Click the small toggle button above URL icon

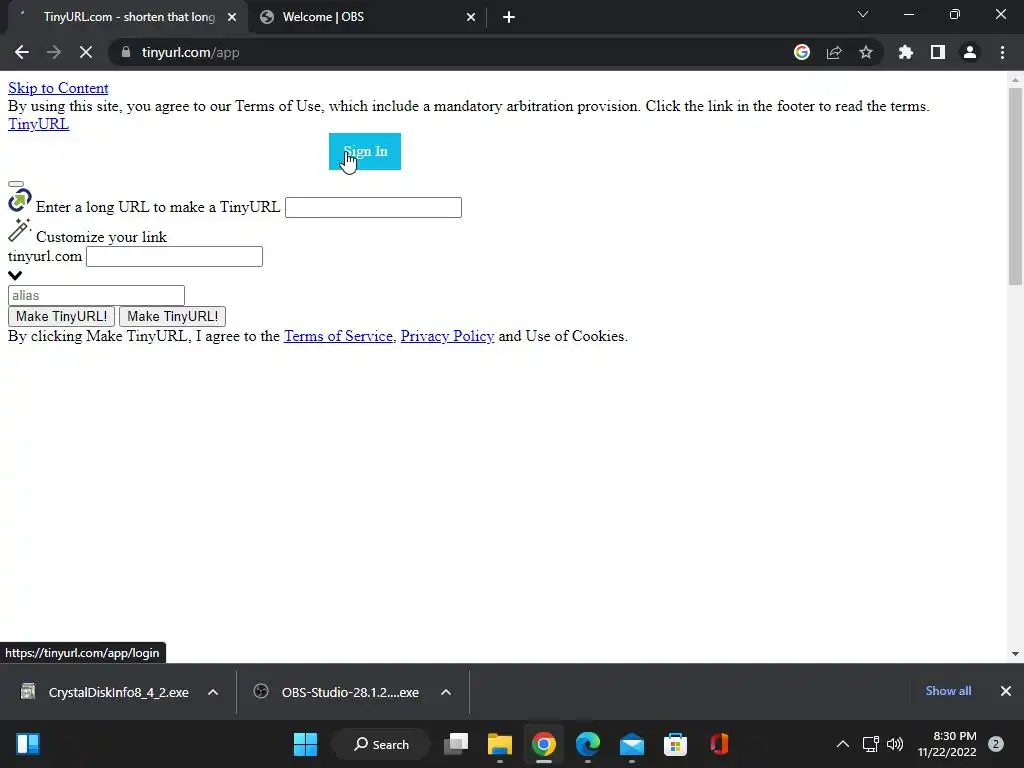point(16,184)
